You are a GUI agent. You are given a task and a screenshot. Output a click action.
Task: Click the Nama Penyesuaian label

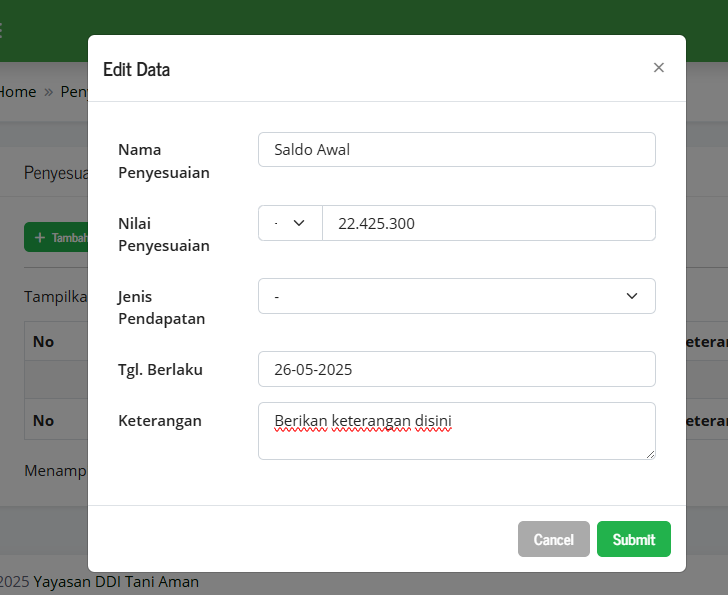[x=164, y=161]
